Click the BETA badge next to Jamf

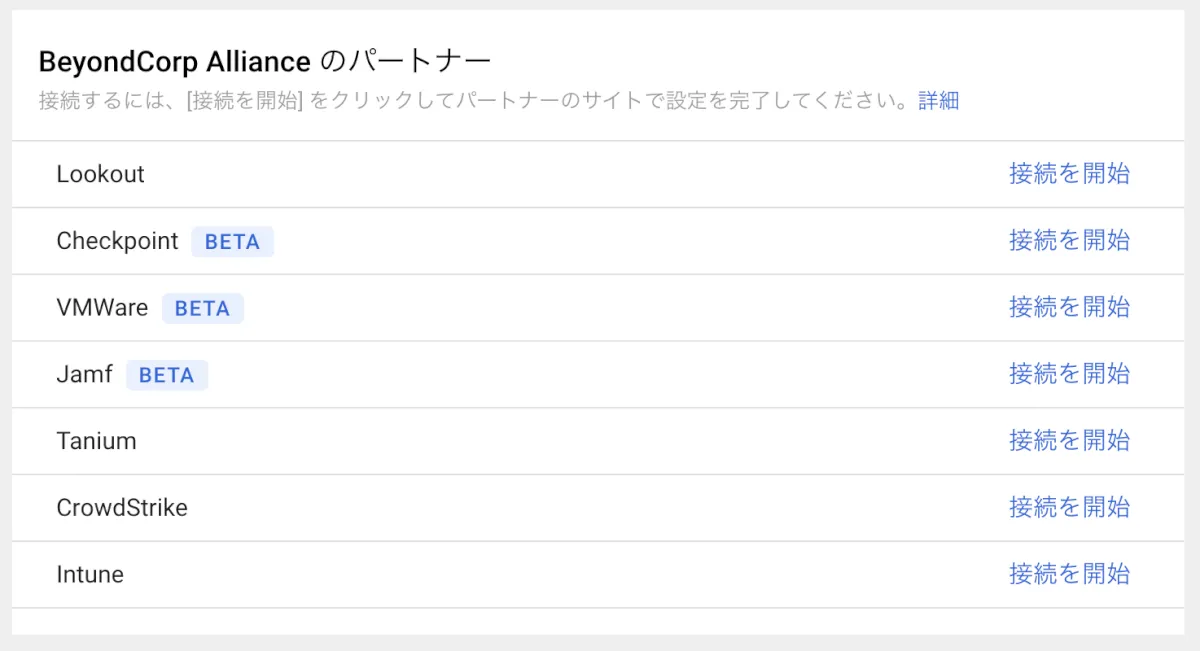pyautogui.click(x=166, y=376)
